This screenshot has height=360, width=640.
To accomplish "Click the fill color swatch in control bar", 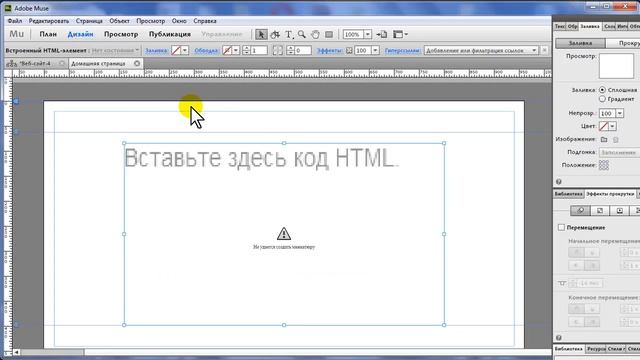I will coord(176,50).
